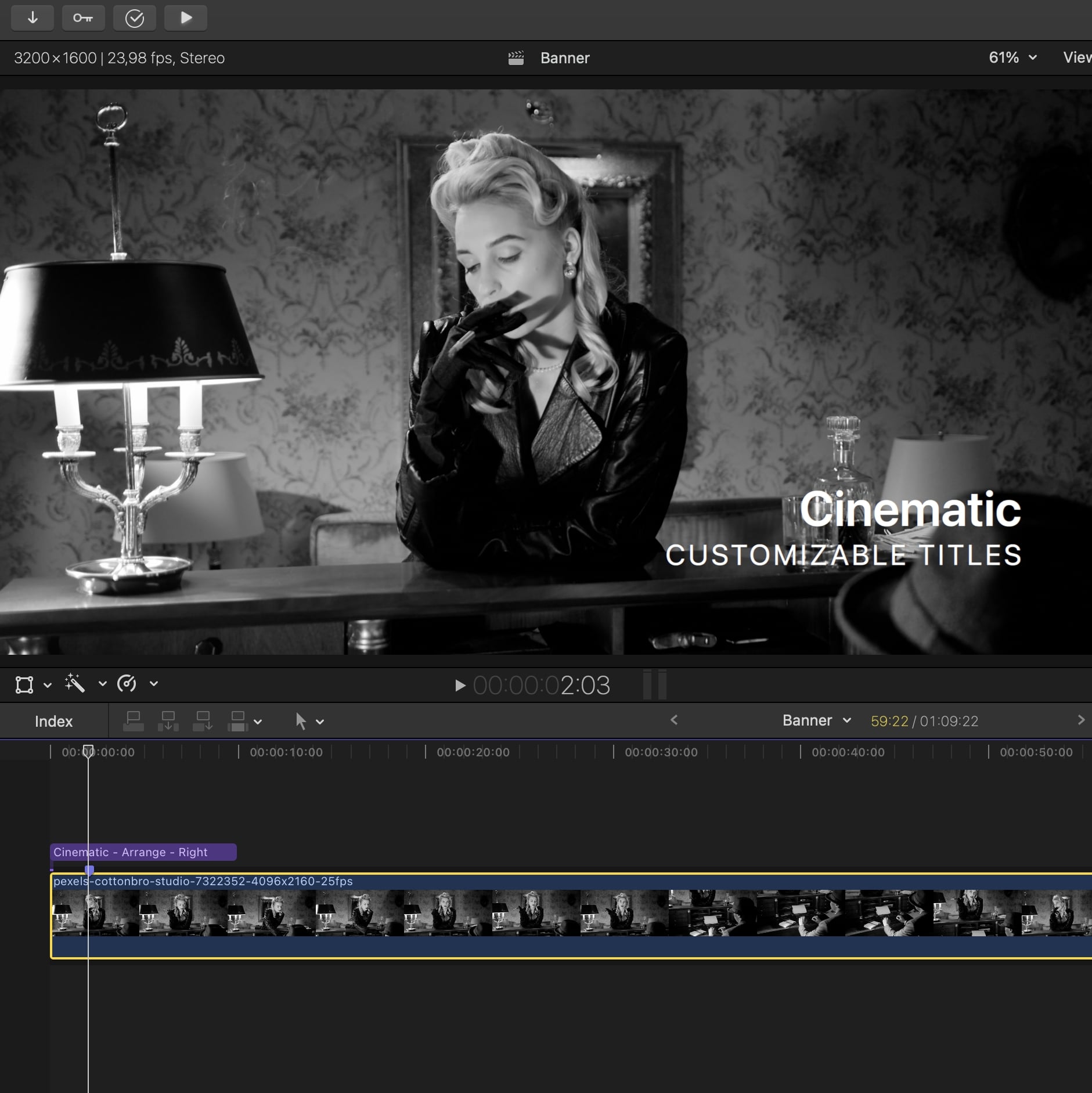Expand the Select arrow tool dropdown
The image size is (1092, 1093).
pos(320,722)
